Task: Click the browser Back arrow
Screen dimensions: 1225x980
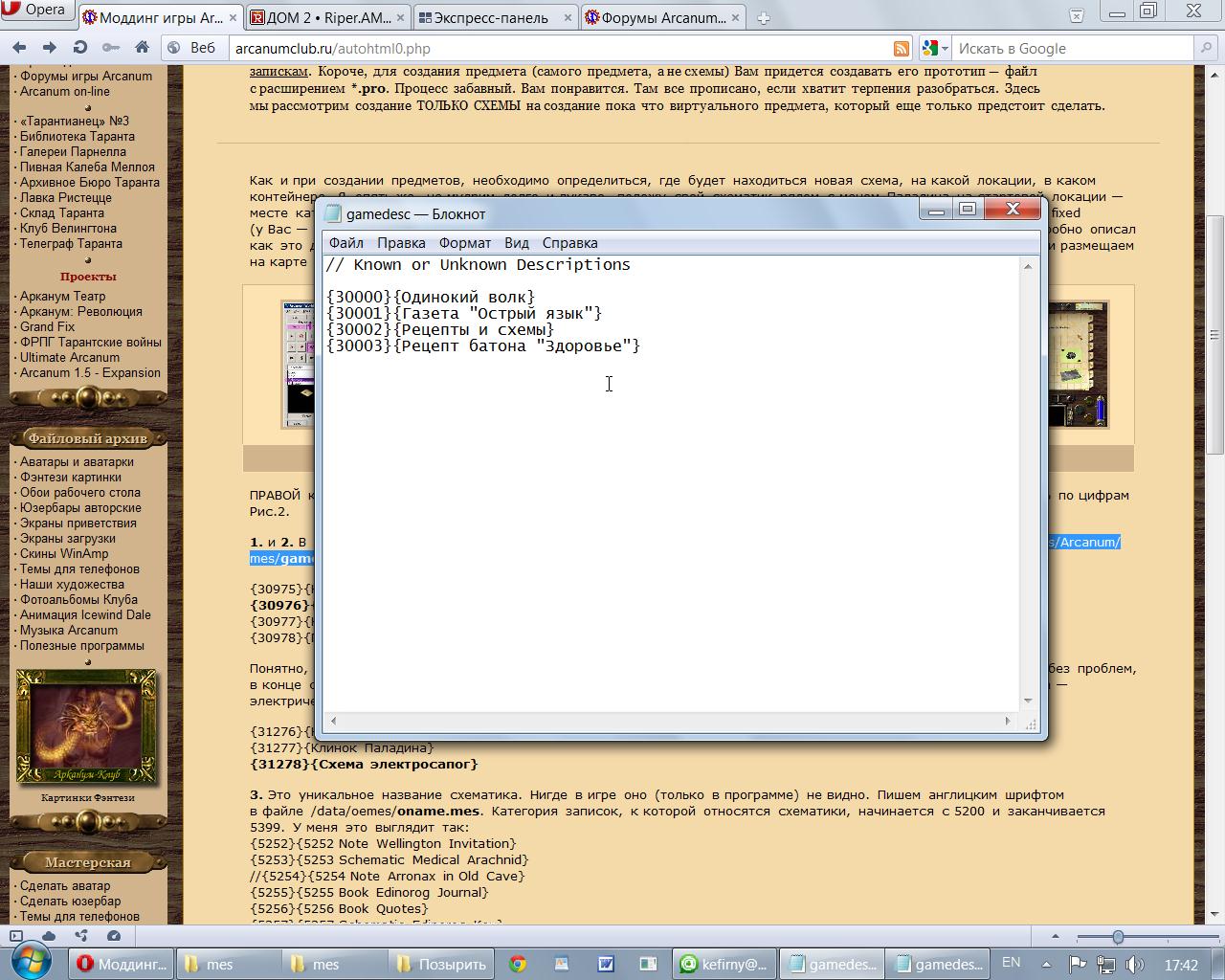Action: tap(19, 48)
